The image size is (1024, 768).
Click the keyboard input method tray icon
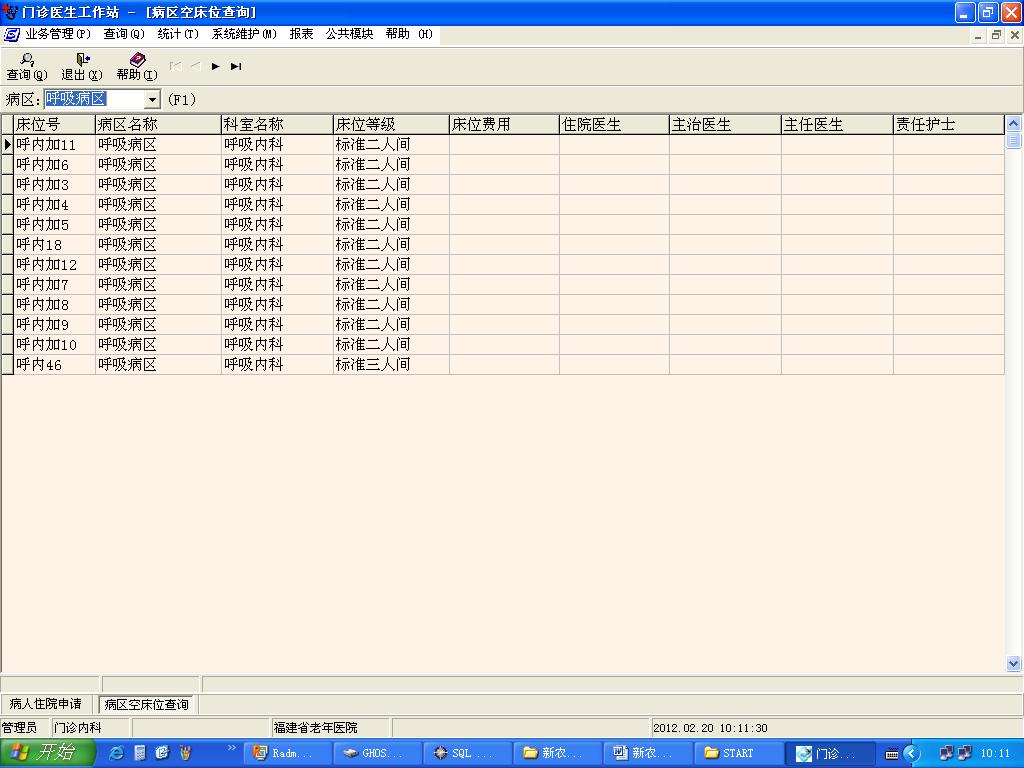pyautogui.click(x=891, y=754)
